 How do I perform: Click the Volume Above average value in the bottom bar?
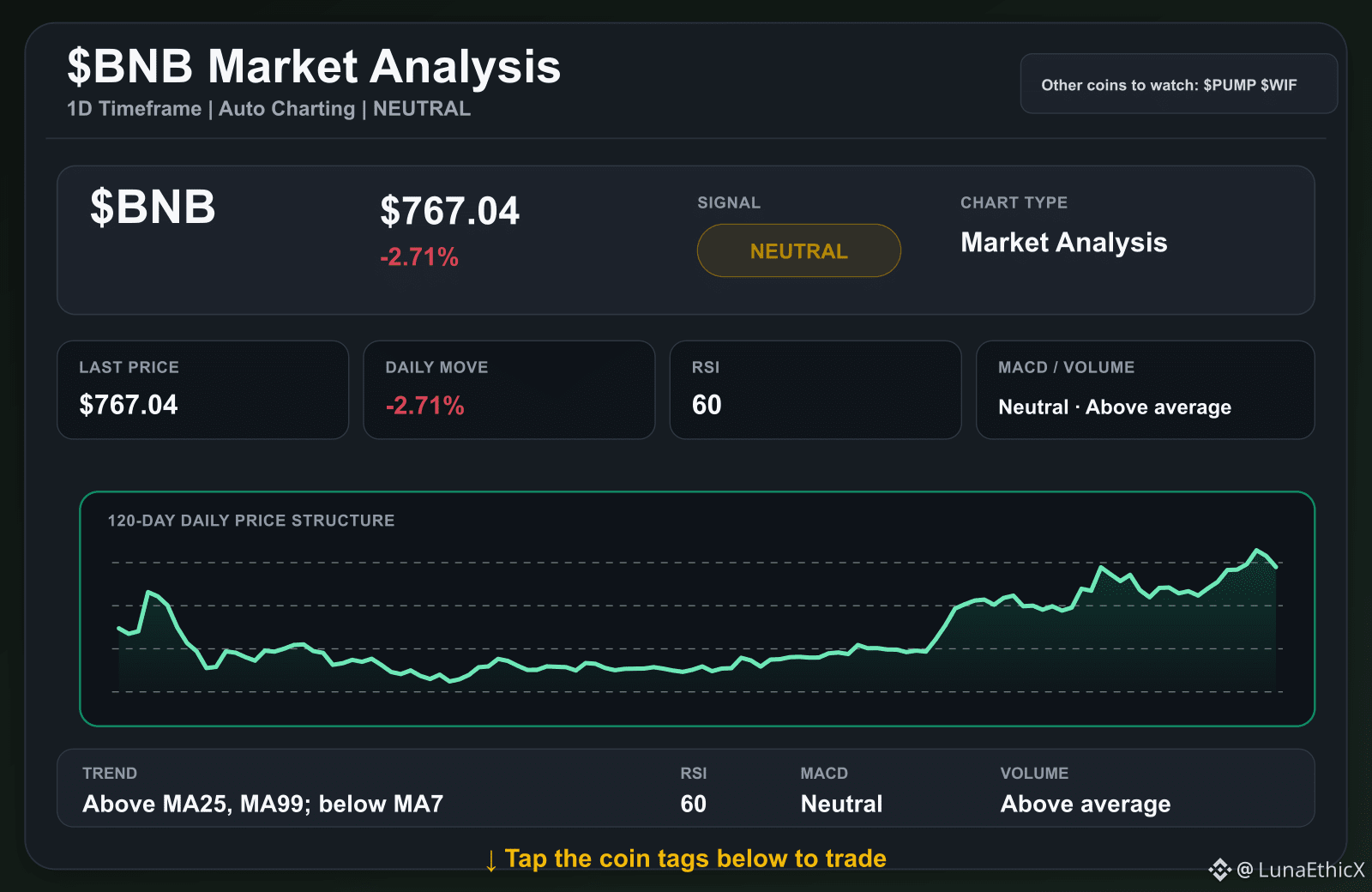coord(1086,804)
